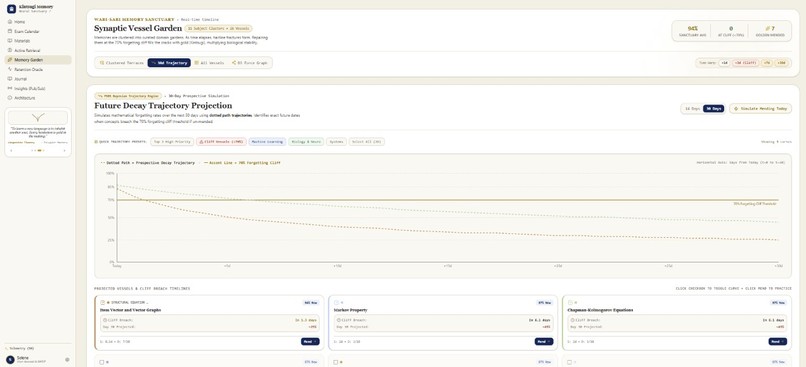
Task: Click the subject clusters badge beside title
Action: 218,29
